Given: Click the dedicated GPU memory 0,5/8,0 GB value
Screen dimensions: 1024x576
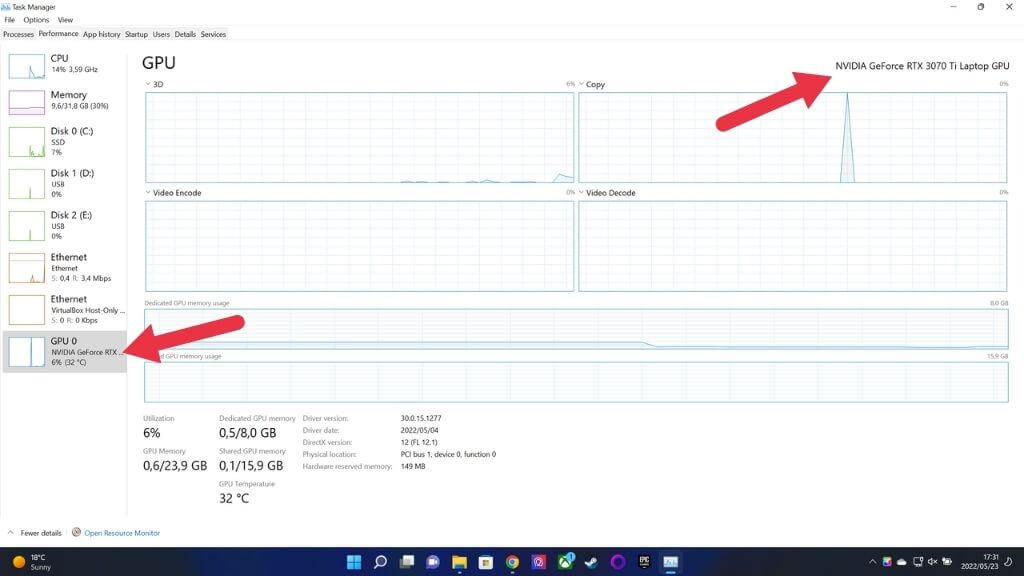Looking at the screenshot, I should [248, 433].
